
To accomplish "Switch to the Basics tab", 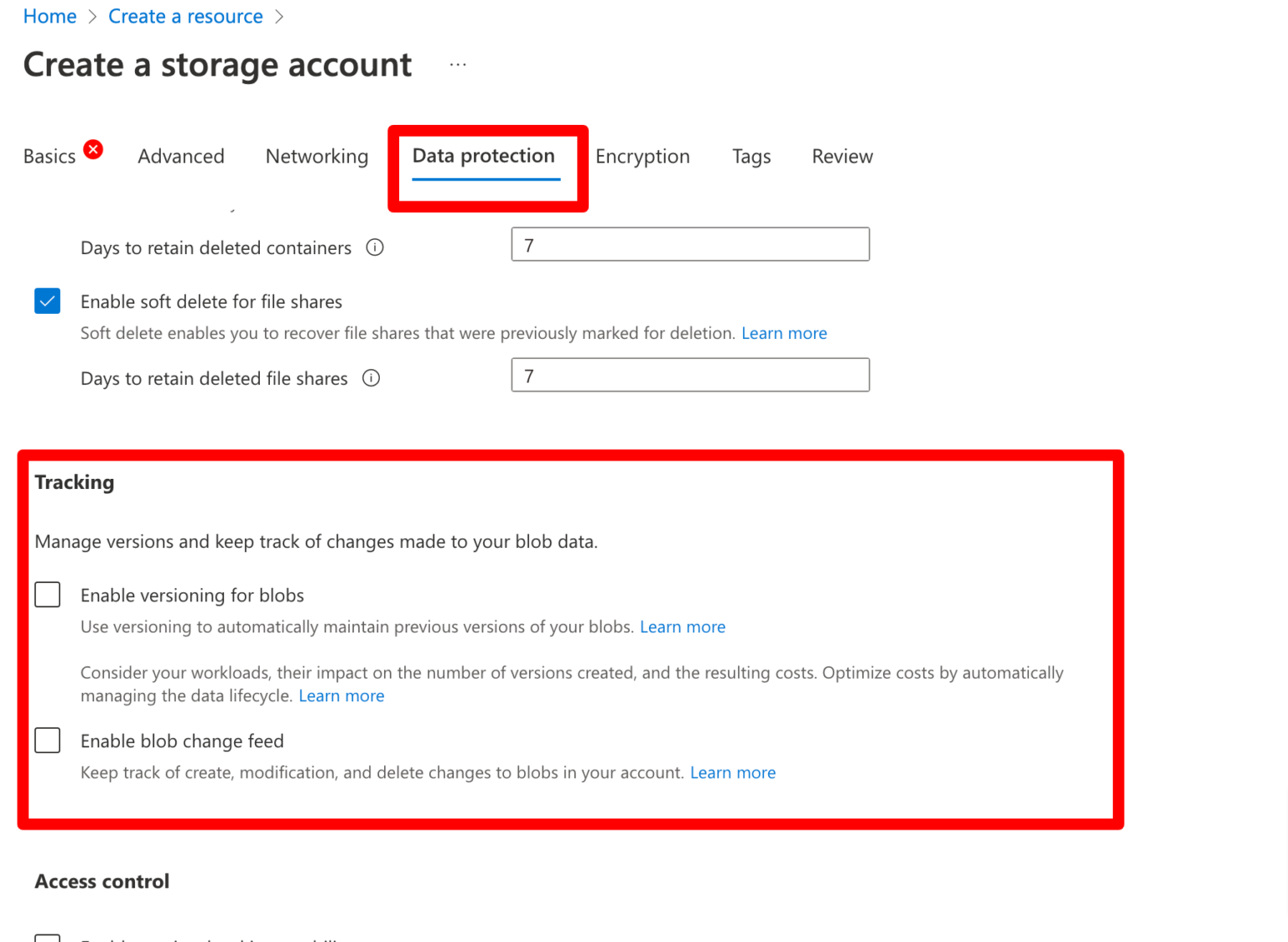I will pyautogui.click(x=49, y=156).
